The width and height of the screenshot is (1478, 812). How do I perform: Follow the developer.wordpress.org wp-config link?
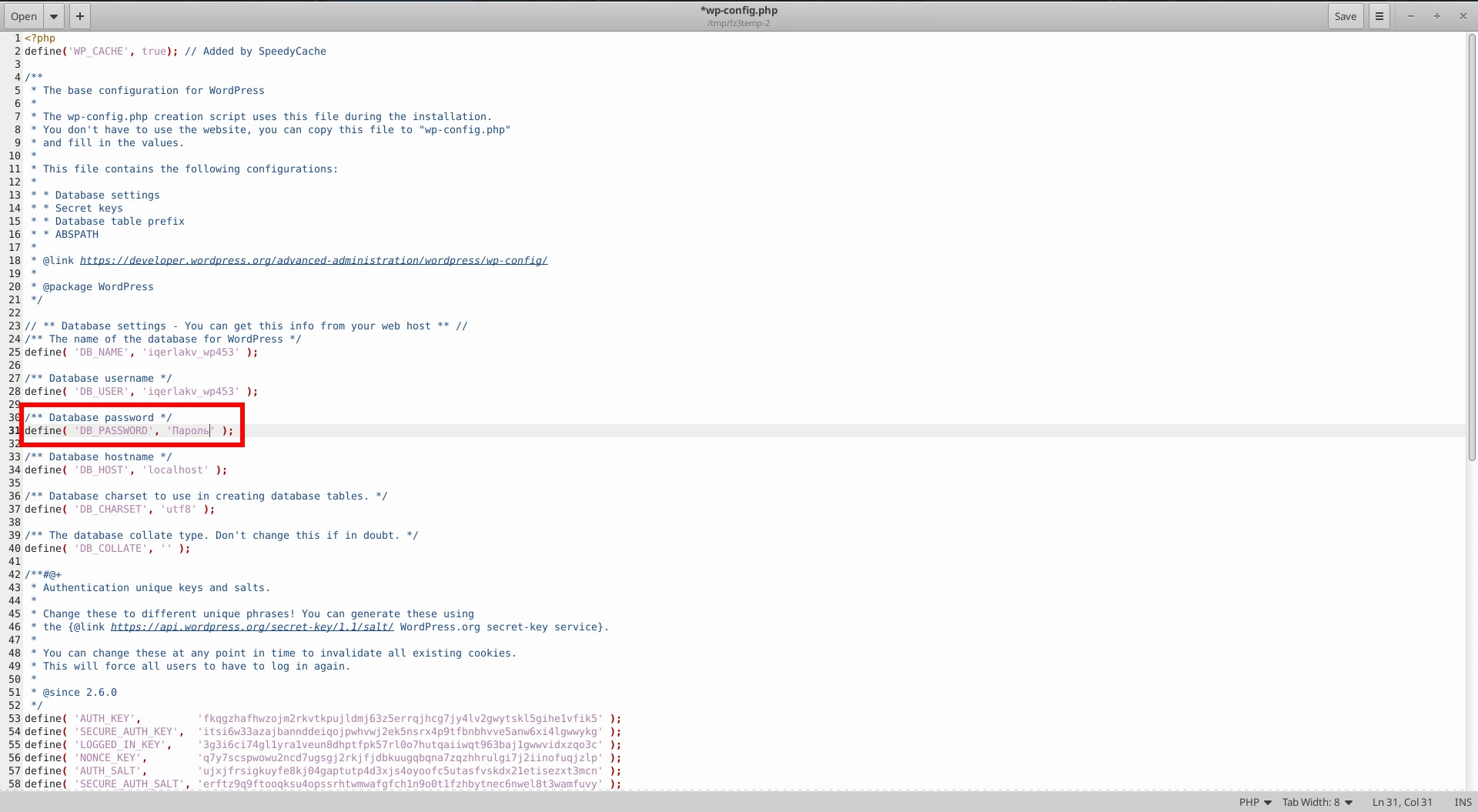(x=313, y=261)
